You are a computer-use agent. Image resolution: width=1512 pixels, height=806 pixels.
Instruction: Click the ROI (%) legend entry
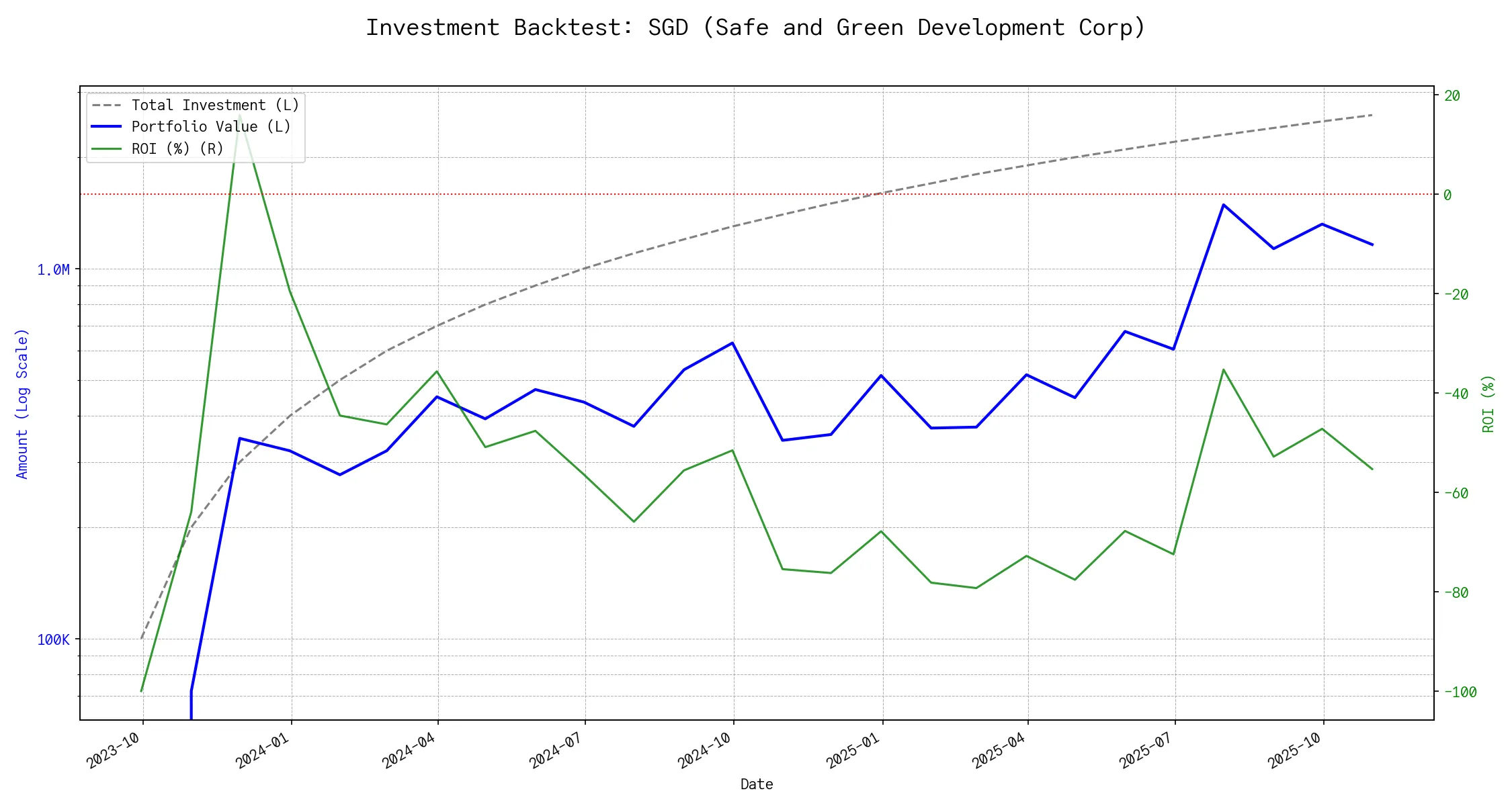pos(177,148)
